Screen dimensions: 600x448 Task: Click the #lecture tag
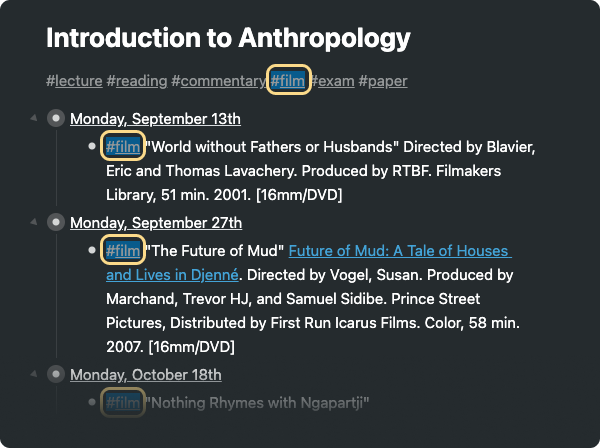click(x=74, y=81)
